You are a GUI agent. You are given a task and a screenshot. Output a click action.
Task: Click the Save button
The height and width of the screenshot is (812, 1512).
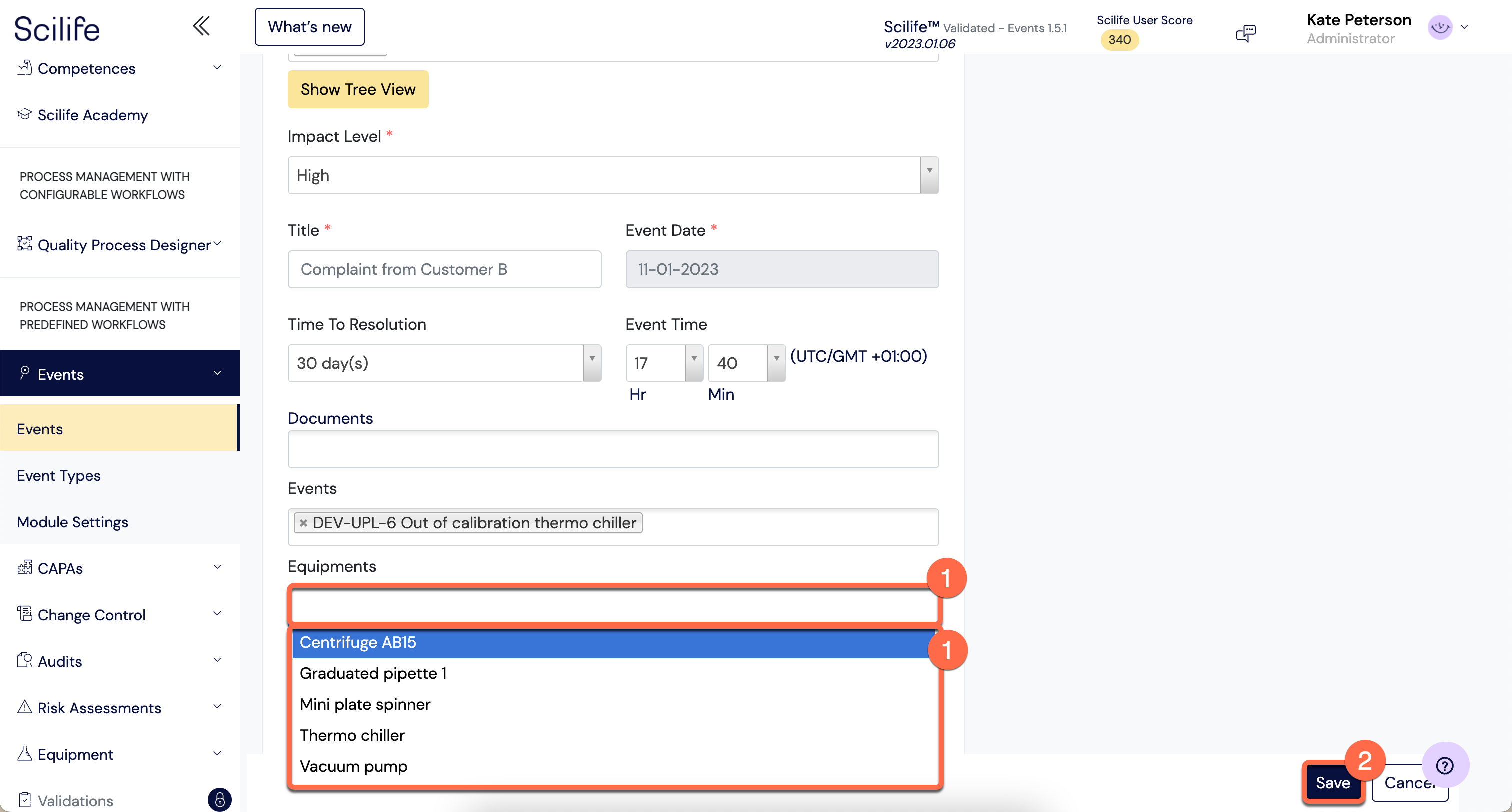click(1333, 782)
